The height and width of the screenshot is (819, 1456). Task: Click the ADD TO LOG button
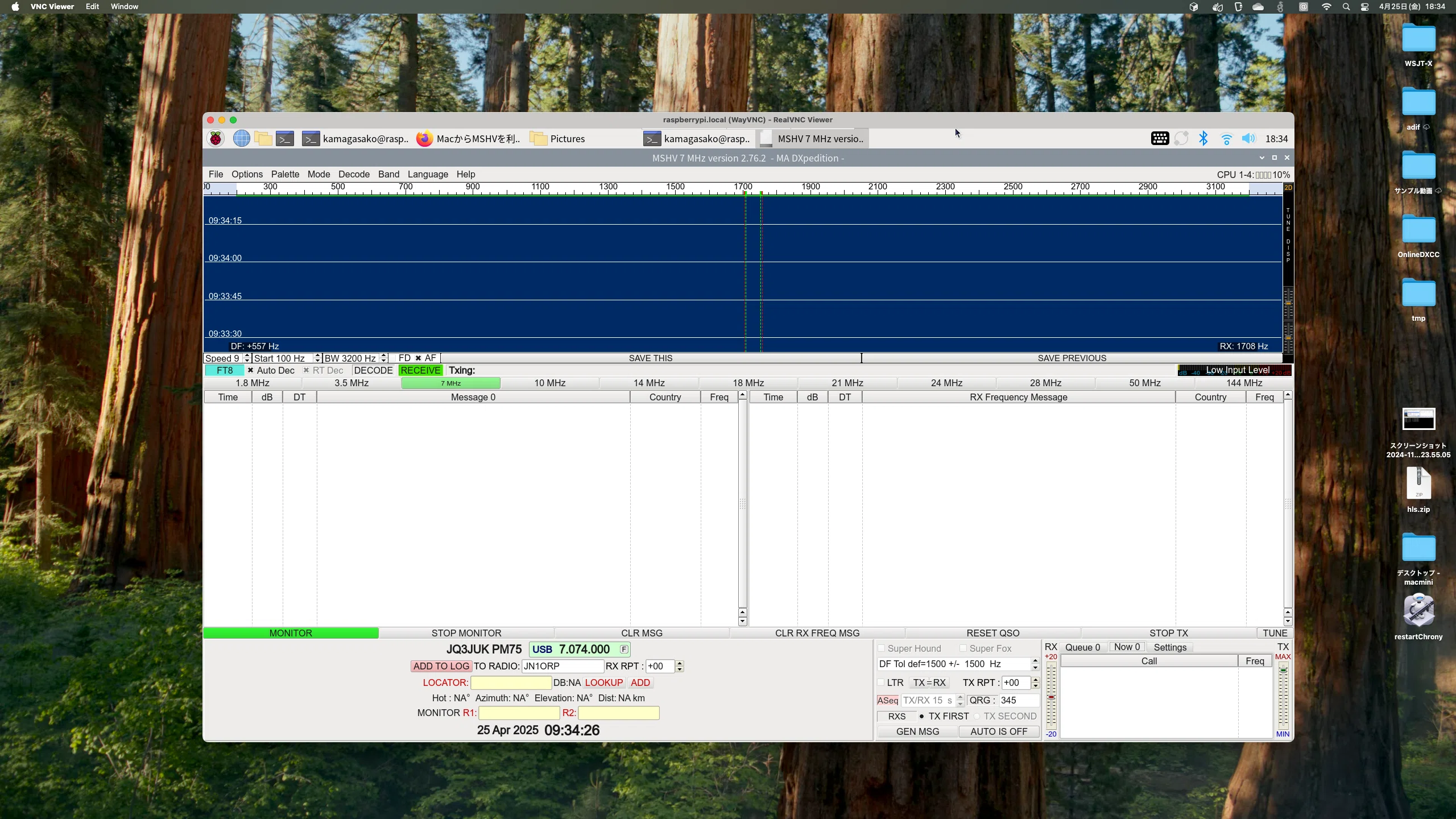(441, 666)
